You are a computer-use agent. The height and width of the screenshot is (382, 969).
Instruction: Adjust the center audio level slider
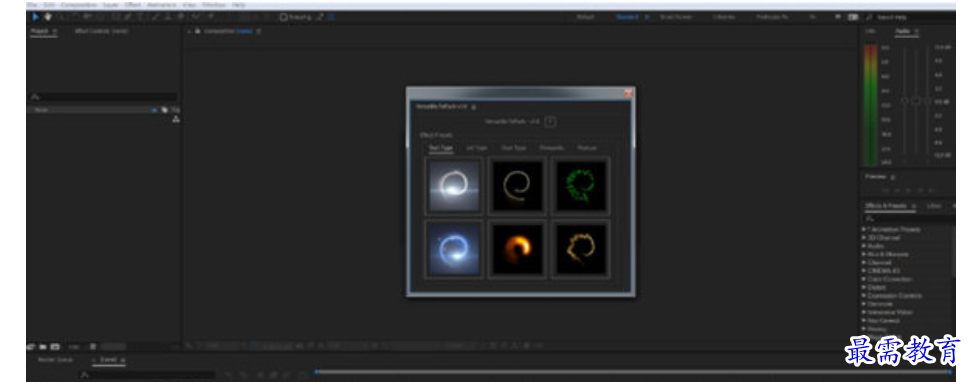click(x=916, y=100)
